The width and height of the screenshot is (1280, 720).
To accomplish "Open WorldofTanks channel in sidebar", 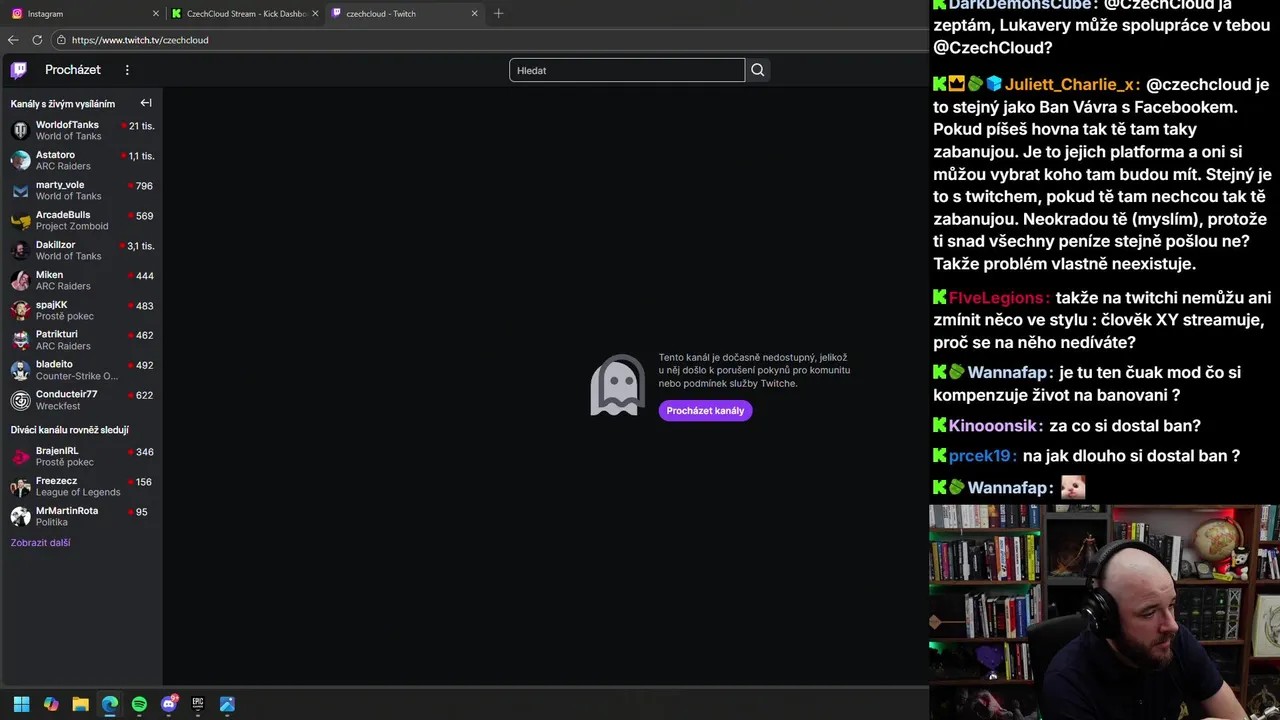I will 81,131.
